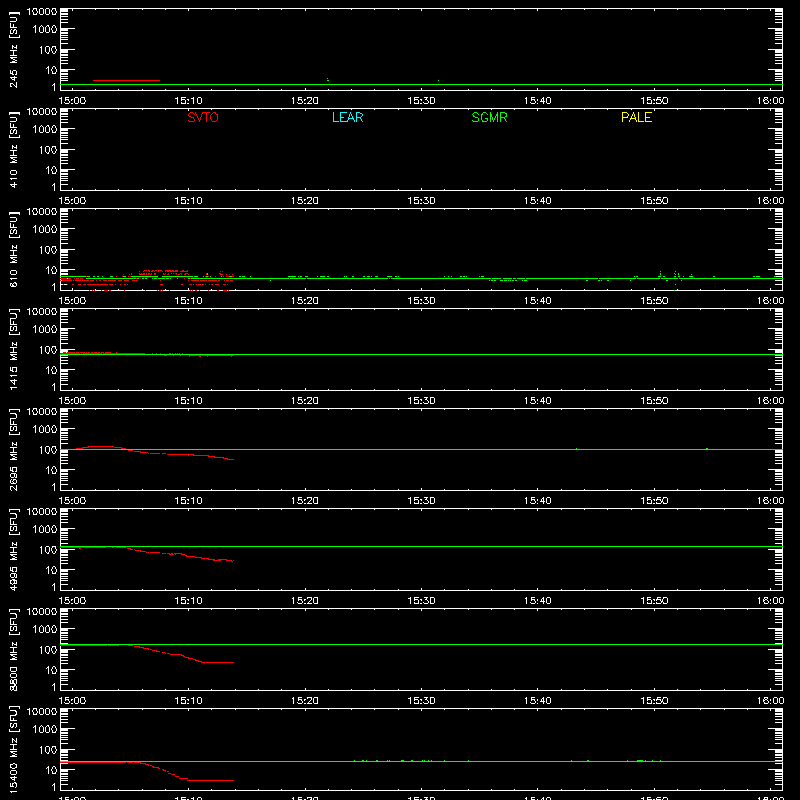Click the cyan LEAR station legend label
800x800 pixels.
pos(347,117)
